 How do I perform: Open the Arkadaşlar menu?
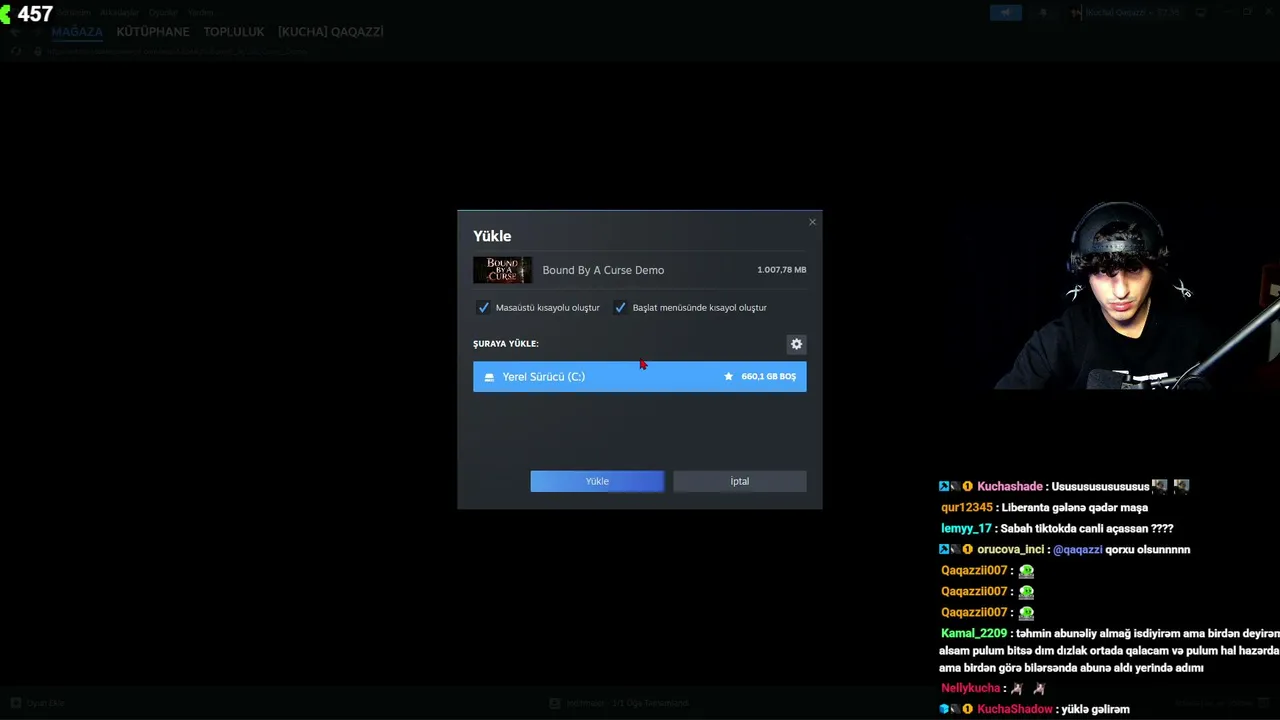point(119,13)
